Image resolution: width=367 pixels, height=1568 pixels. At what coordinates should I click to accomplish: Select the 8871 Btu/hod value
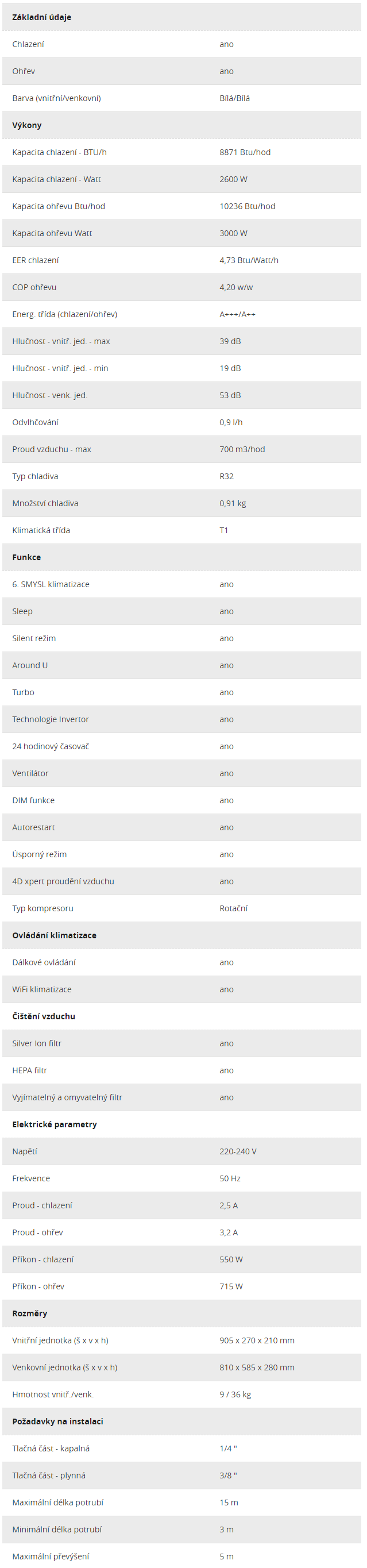245,152
